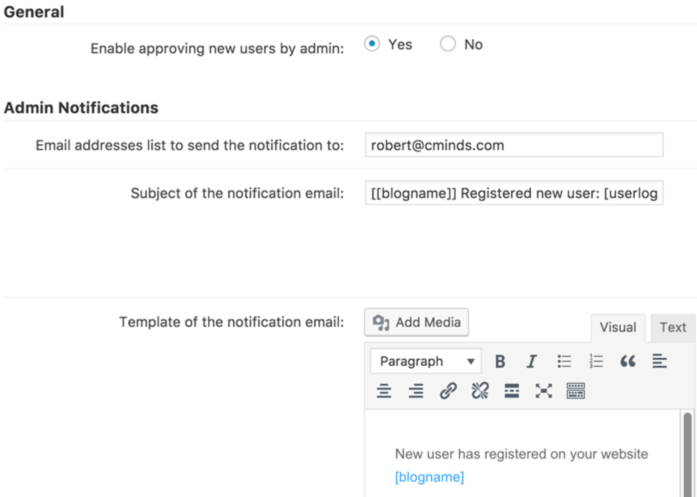Add a blockquote to the template
The width and height of the screenshot is (697, 497).
point(628,362)
